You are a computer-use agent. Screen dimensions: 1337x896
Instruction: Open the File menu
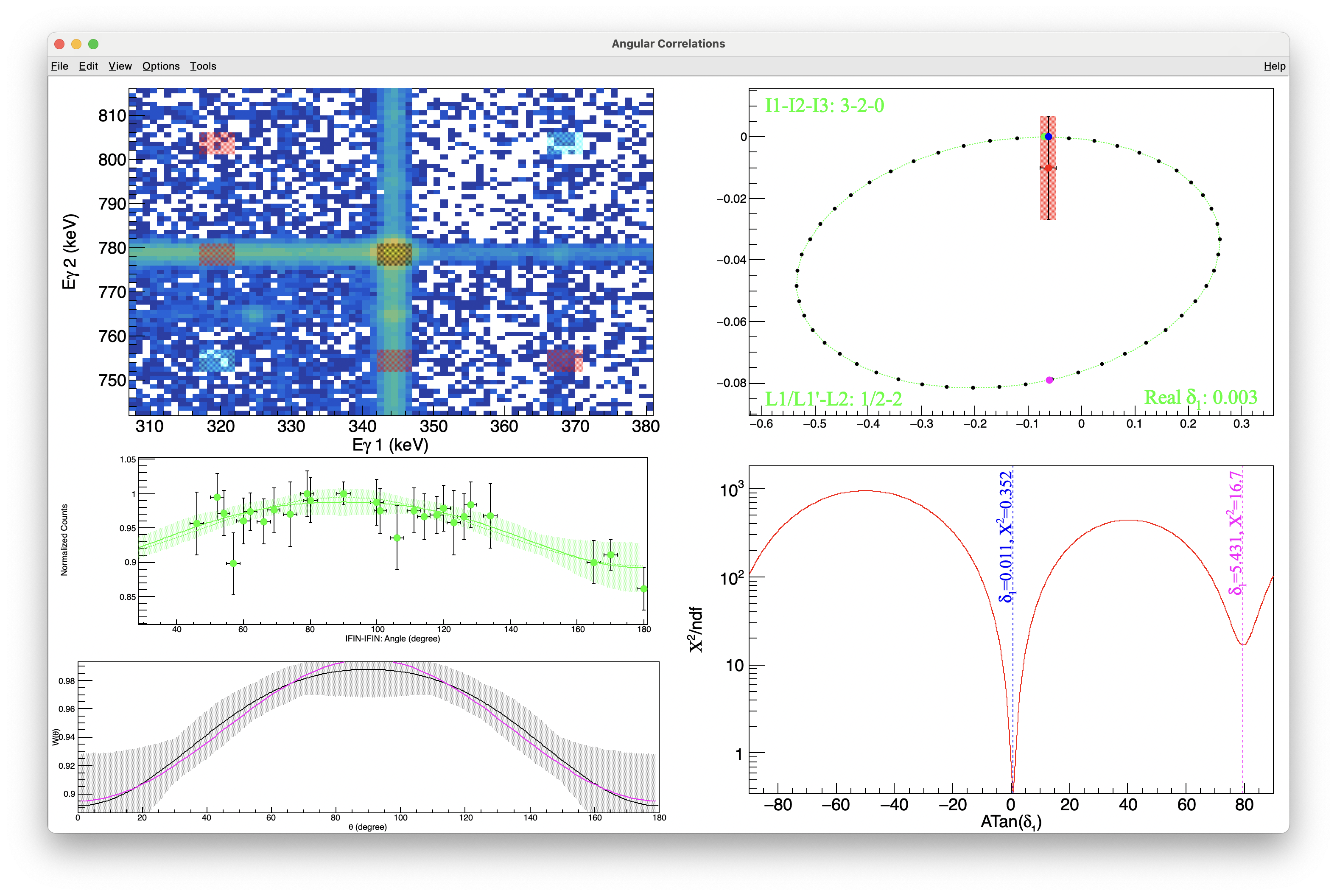(59, 66)
